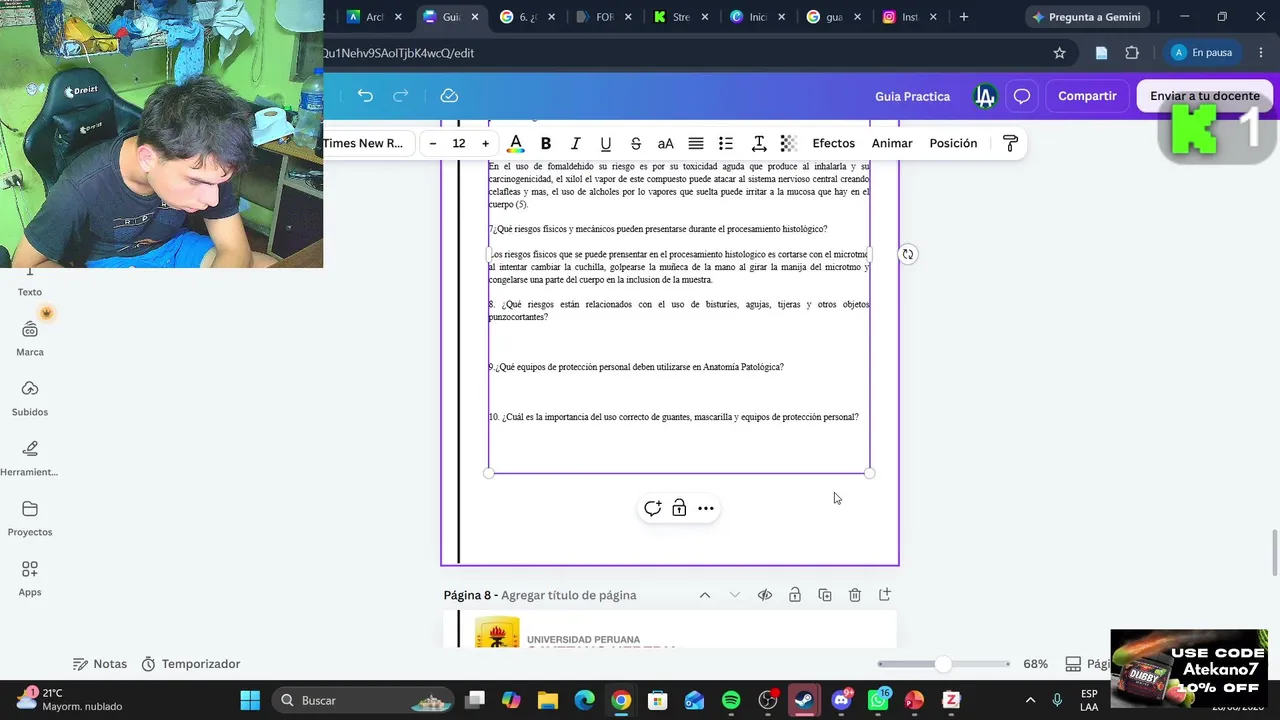The width and height of the screenshot is (1280, 720).
Task: Click Agregar título de página field
Action: click(569, 595)
